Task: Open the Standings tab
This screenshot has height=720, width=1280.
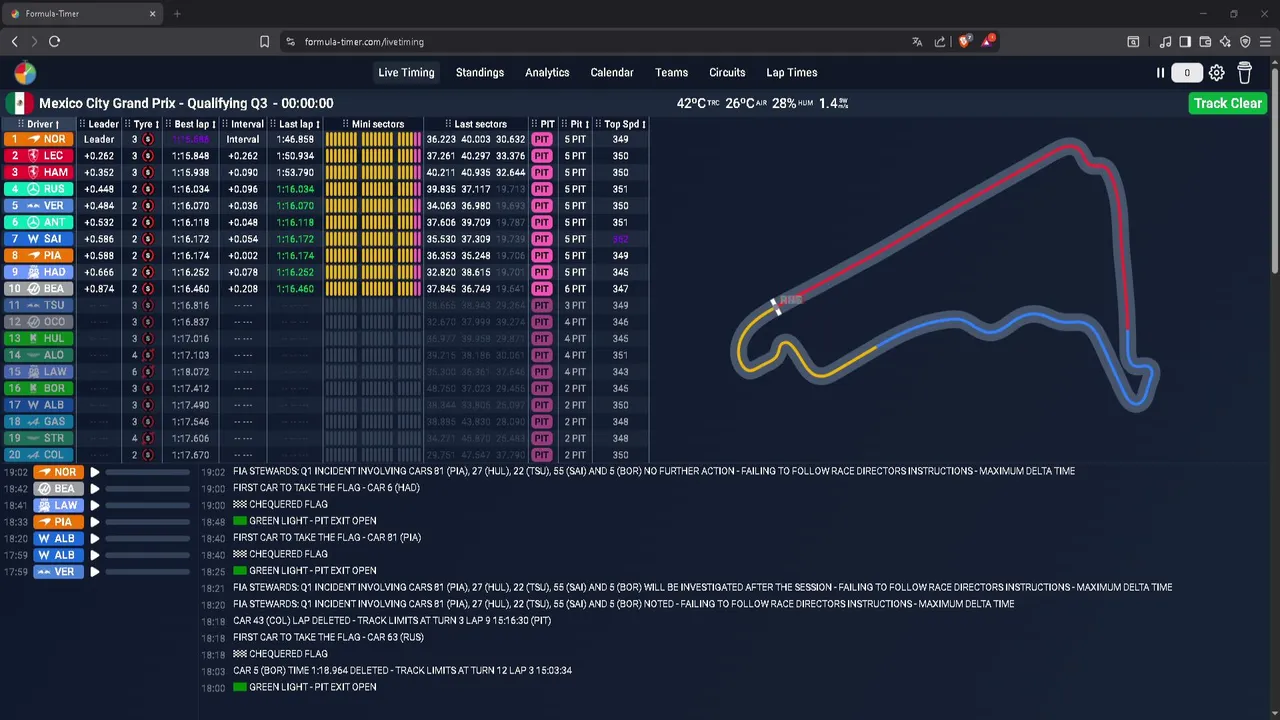Action: click(480, 73)
